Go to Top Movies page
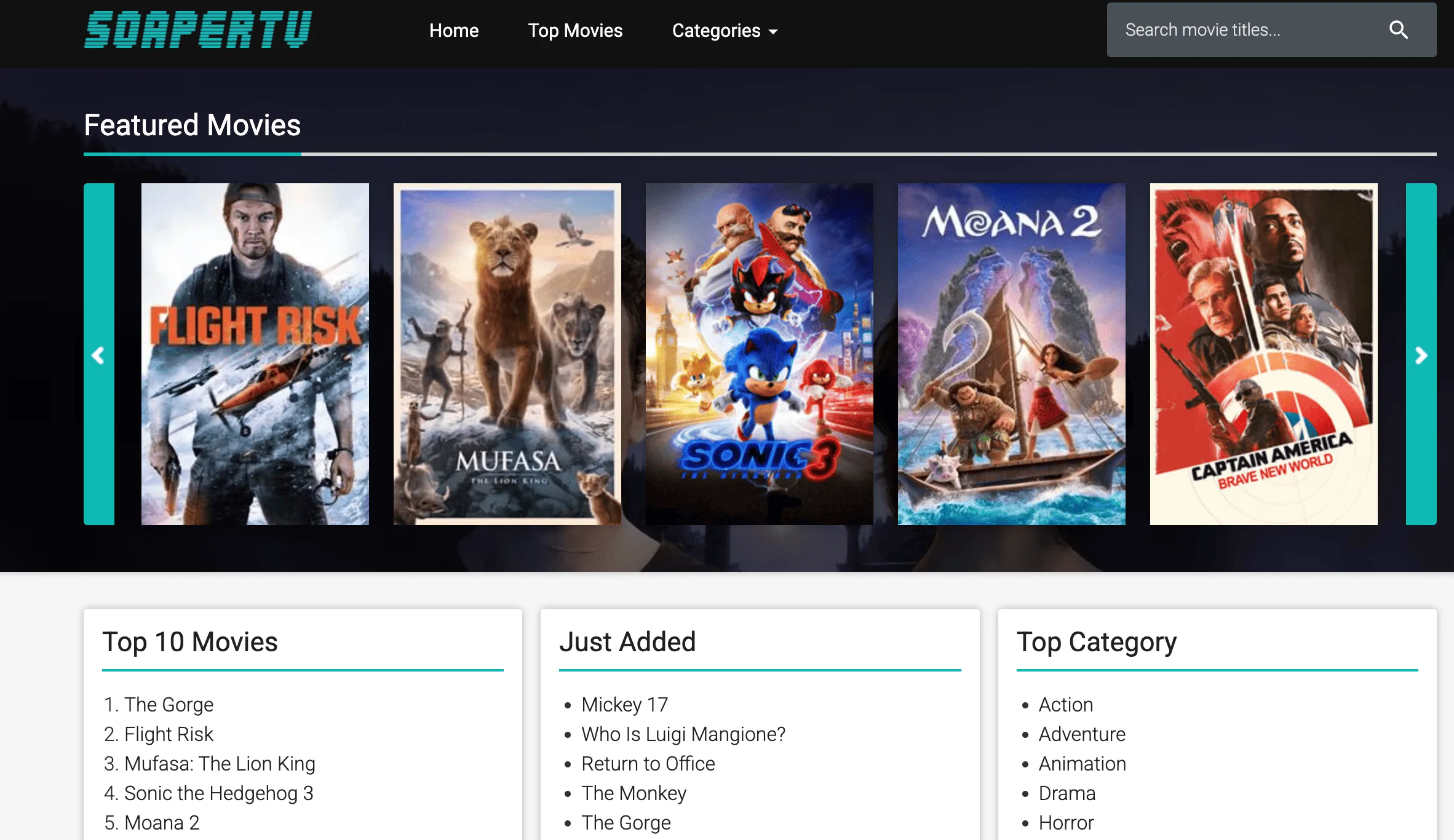Image resolution: width=1454 pixels, height=840 pixels. coord(575,31)
